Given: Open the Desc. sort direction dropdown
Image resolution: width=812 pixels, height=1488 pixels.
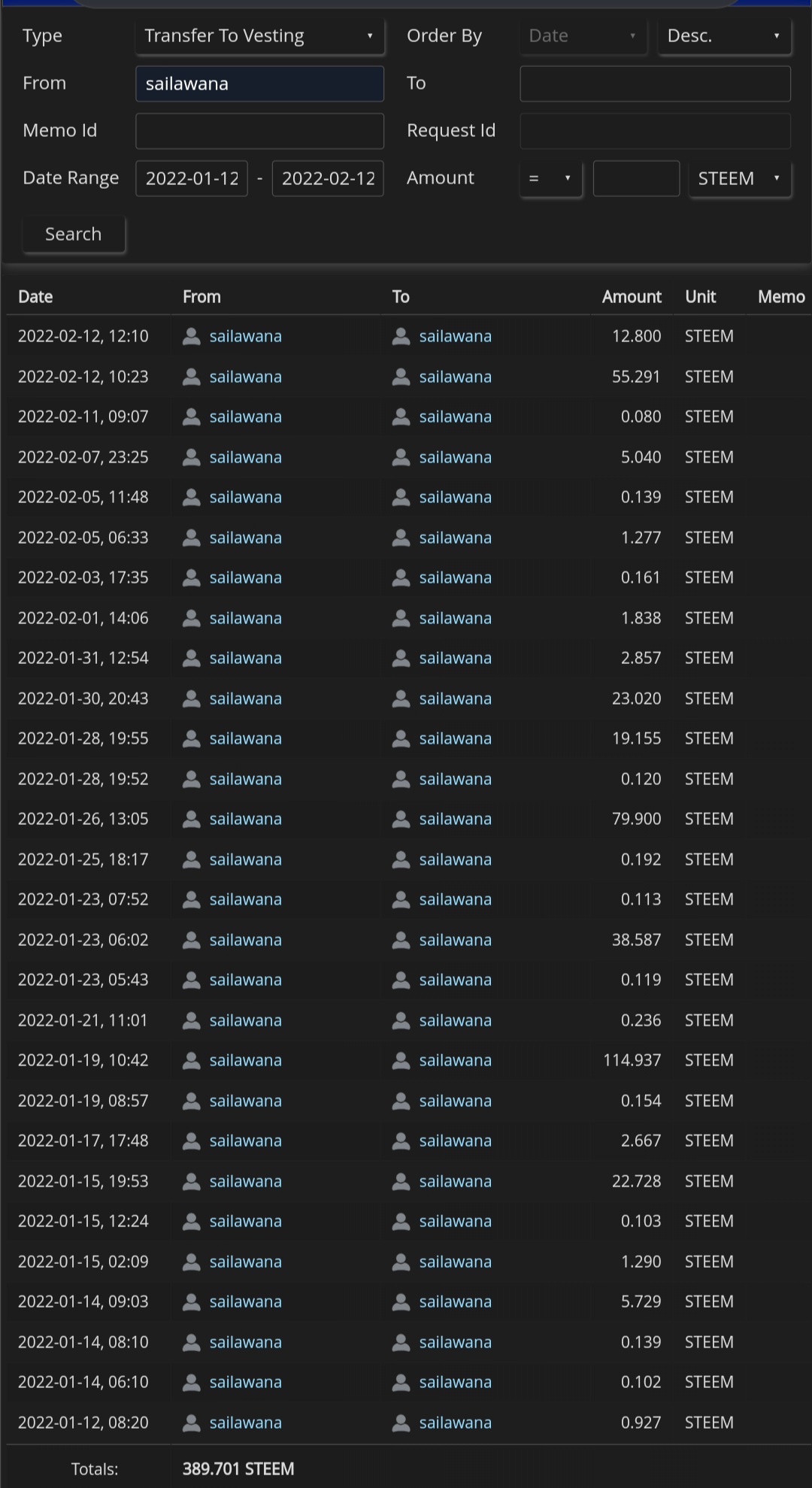Looking at the screenshot, I should 724,36.
